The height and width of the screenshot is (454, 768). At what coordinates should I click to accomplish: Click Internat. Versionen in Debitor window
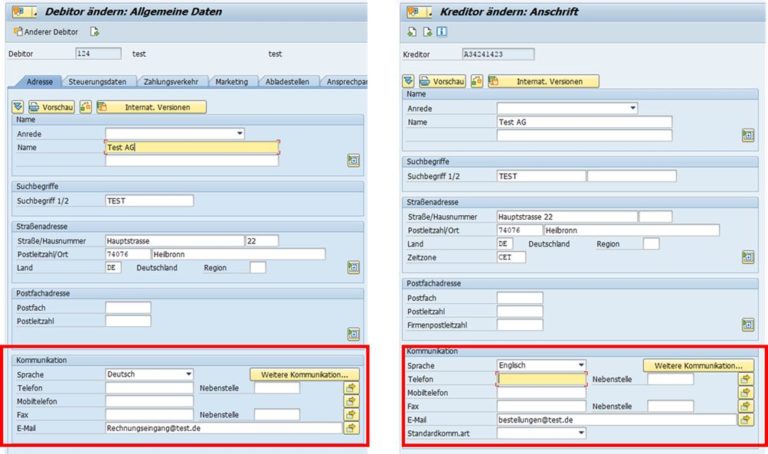[151, 107]
